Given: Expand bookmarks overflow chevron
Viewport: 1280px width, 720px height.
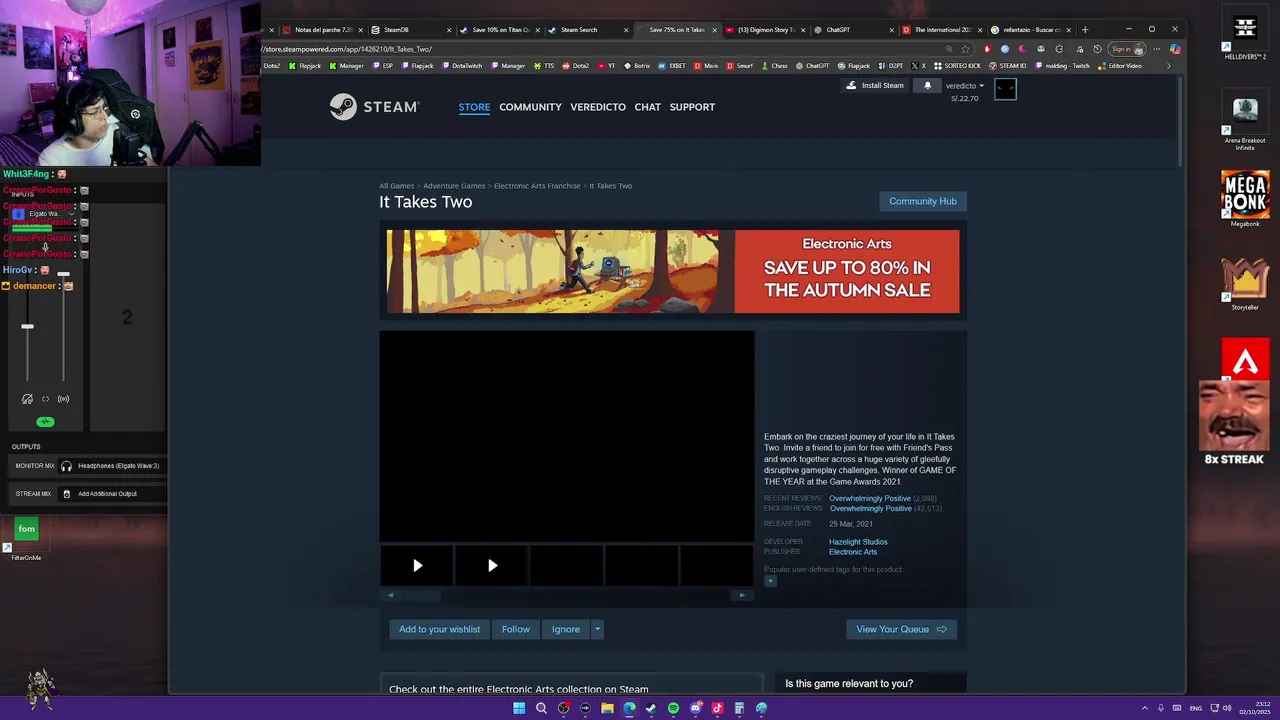Looking at the screenshot, I should [1168, 66].
